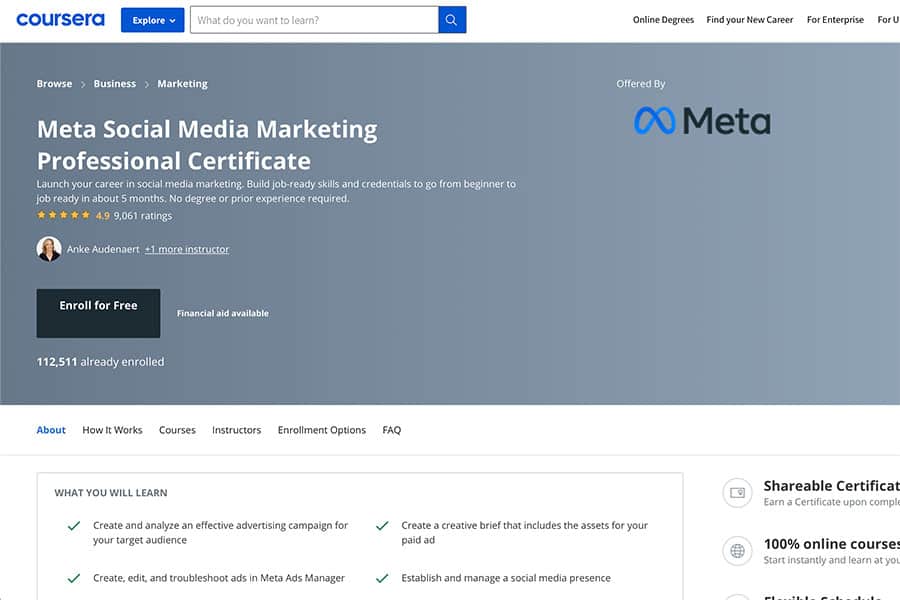Viewport: 900px width, 600px height.
Task: Open Find your New Career link
Action: (750, 20)
